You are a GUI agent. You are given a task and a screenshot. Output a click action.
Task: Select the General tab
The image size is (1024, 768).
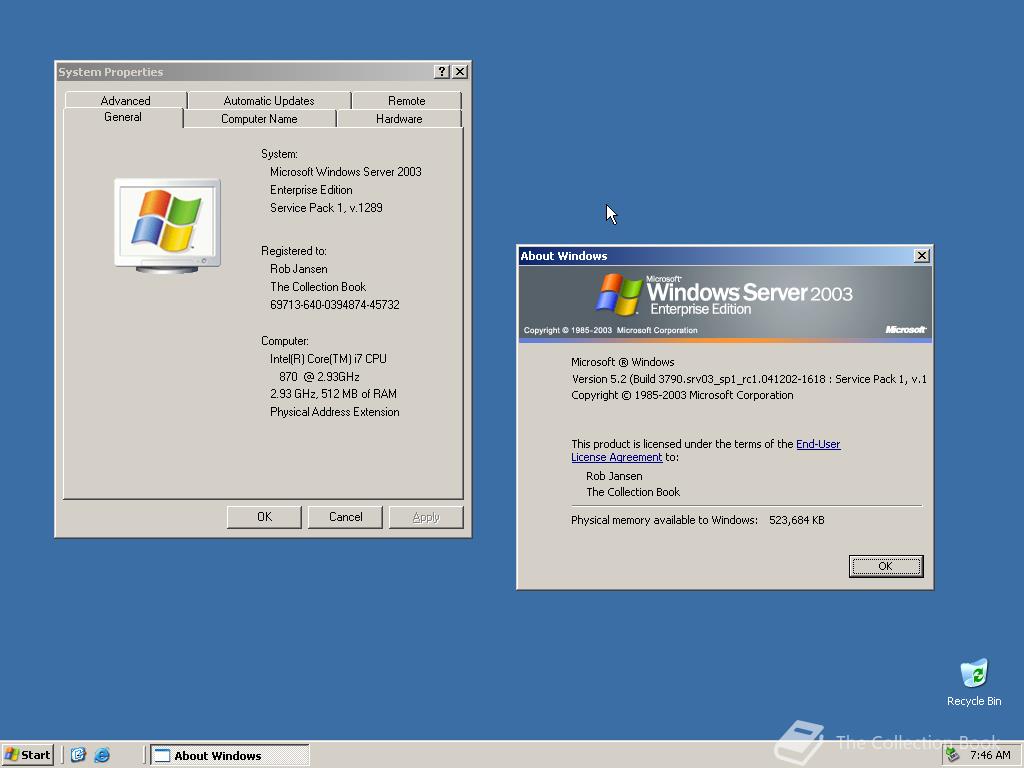pyautogui.click(x=123, y=118)
